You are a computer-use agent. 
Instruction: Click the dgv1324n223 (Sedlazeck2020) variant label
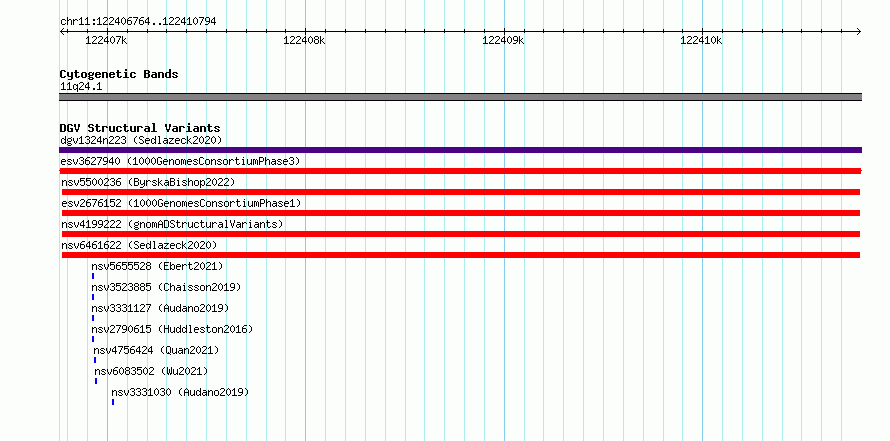[x=141, y=140]
